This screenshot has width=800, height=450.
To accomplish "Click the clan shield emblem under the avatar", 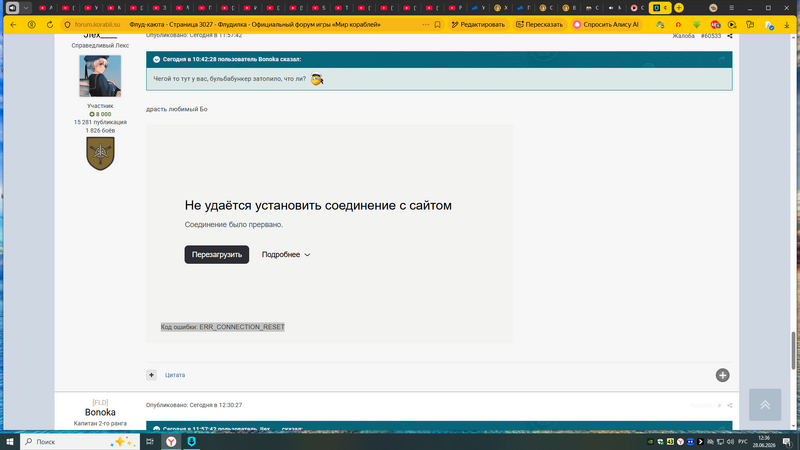I will point(100,153).
